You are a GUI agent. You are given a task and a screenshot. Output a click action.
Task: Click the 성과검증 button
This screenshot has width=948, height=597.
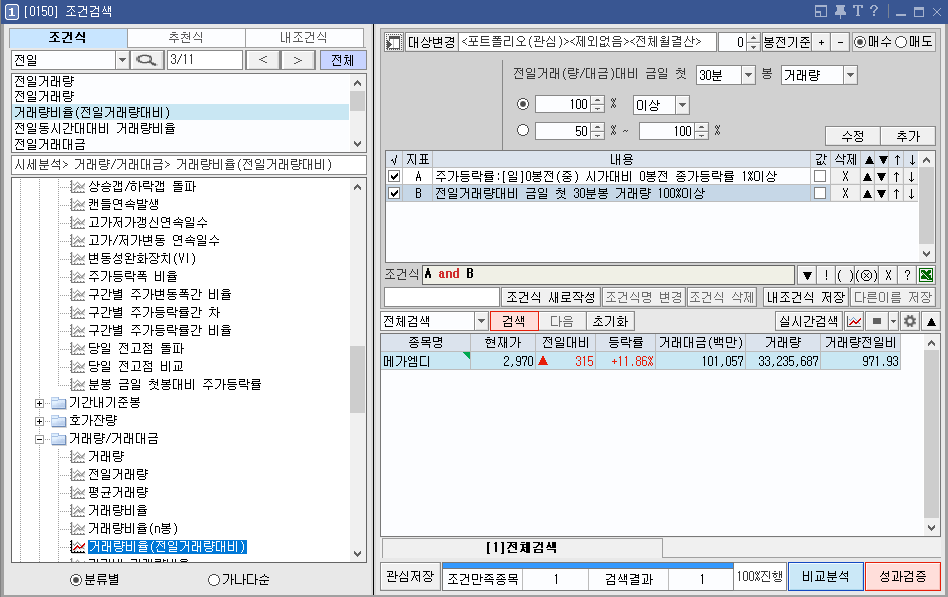pos(903,576)
